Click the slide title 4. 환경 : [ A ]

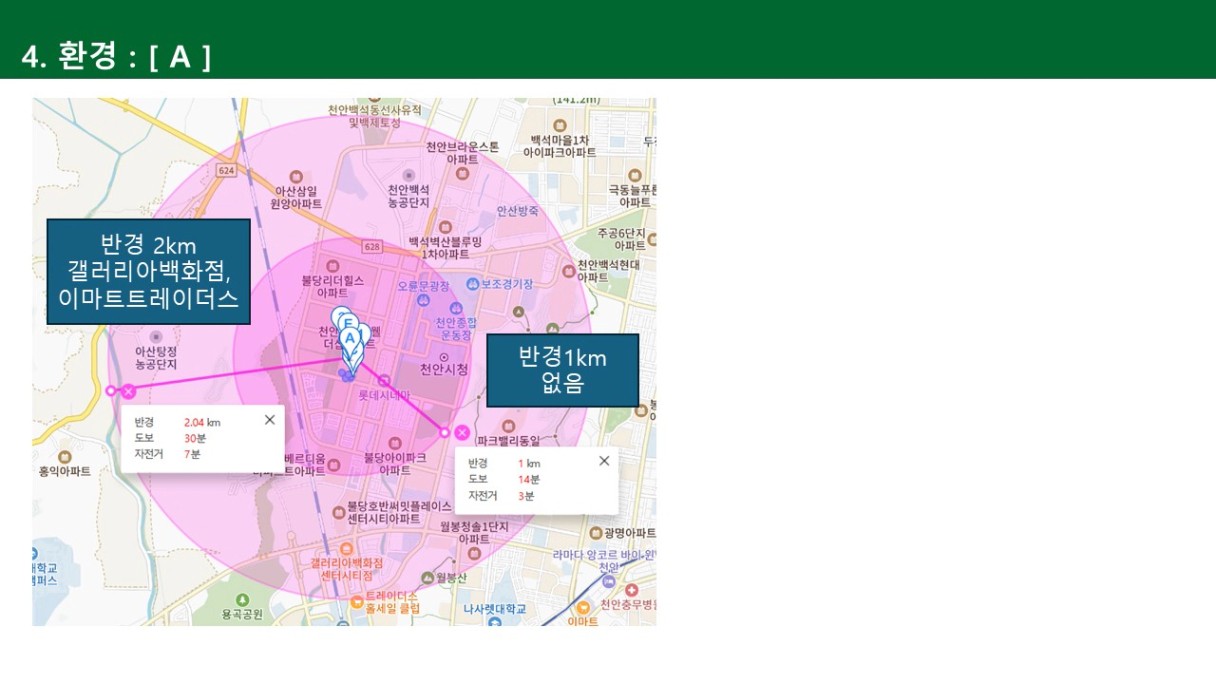pos(116,58)
